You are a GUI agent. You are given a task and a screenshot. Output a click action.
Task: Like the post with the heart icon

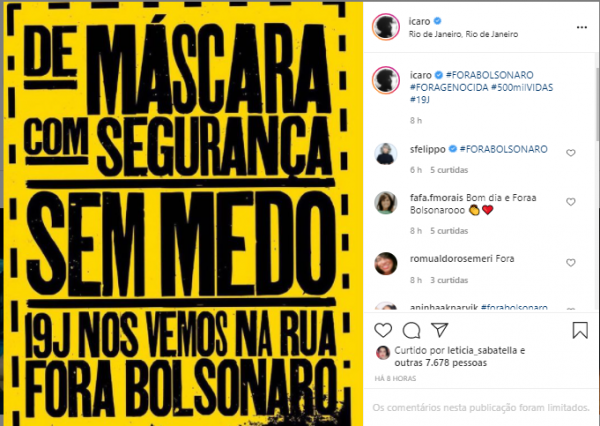coord(383,330)
